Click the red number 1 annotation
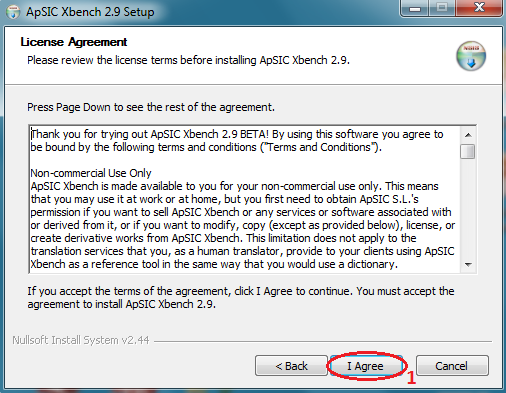 tap(411, 378)
